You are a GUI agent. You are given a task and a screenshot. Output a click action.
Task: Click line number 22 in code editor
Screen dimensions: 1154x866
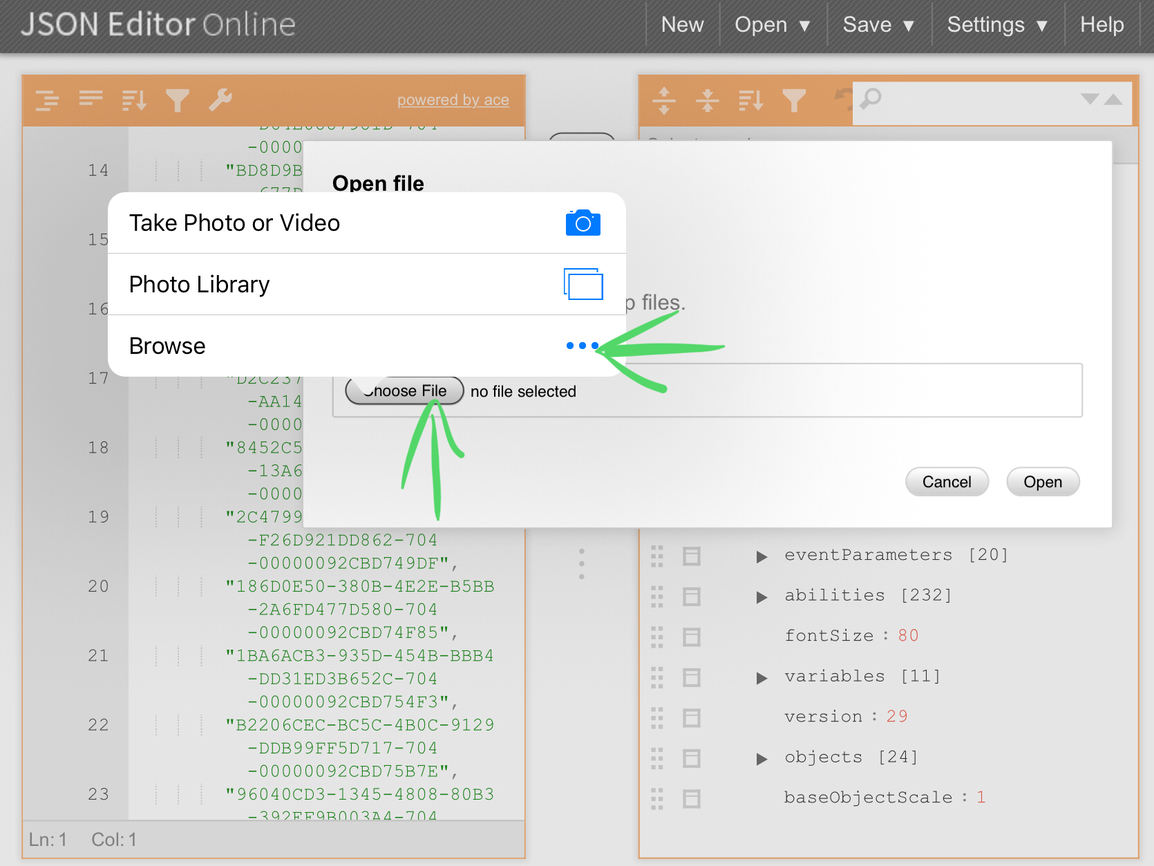coord(98,725)
